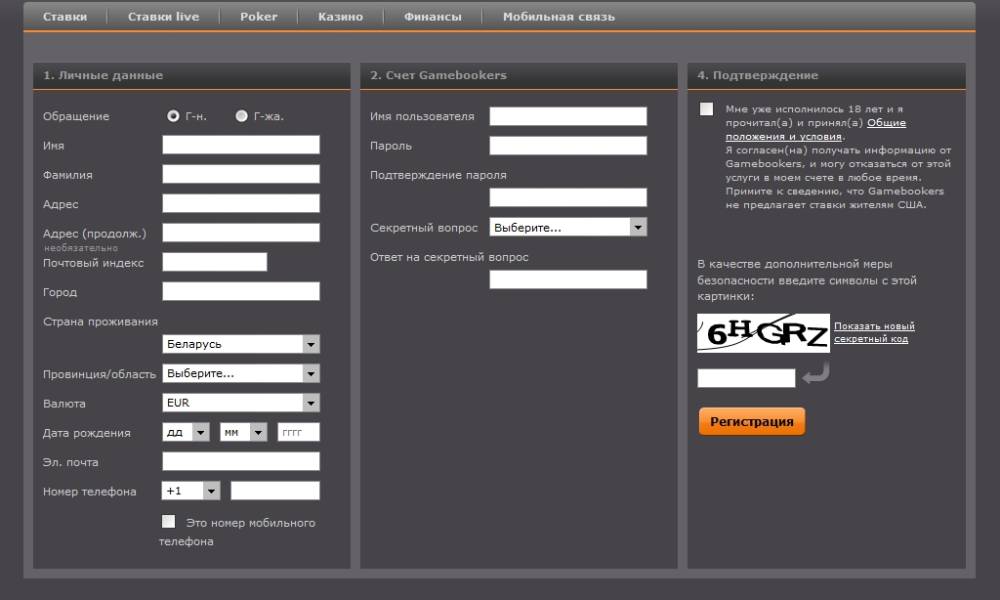Open the birth day ДД dropdown
Screen dimensions: 1000x600
click(x=186, y=432)
